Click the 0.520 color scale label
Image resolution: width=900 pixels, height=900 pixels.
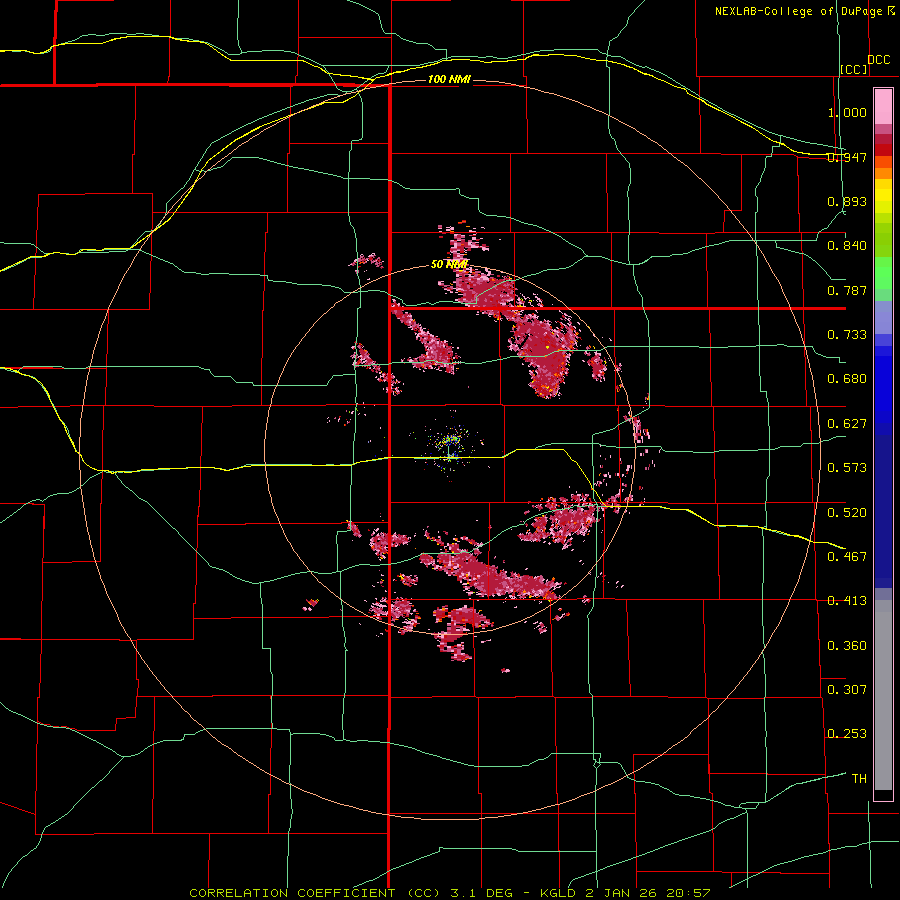(x=847, y=512)
